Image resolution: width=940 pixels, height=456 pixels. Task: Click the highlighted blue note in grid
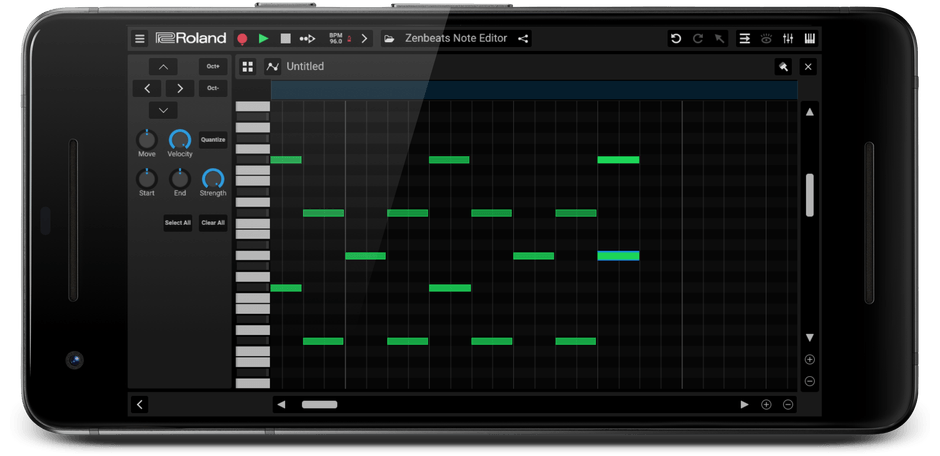(x=618, y=256)
